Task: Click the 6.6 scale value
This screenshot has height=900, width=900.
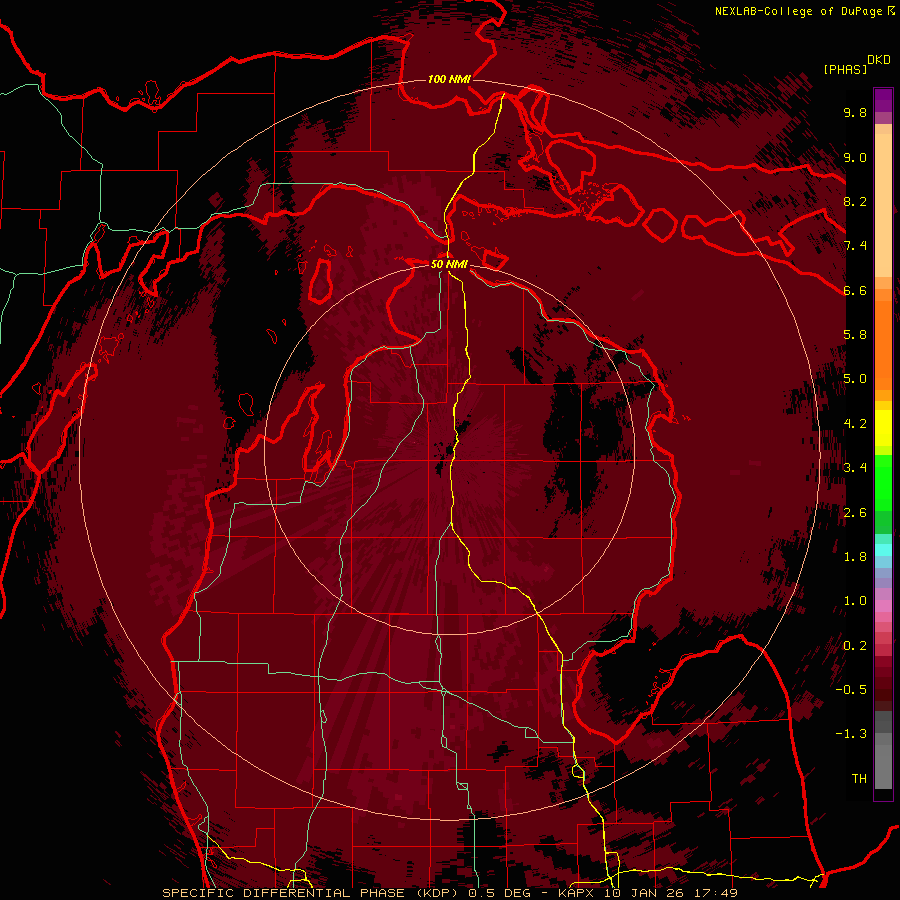Action: tap(855, 290)
